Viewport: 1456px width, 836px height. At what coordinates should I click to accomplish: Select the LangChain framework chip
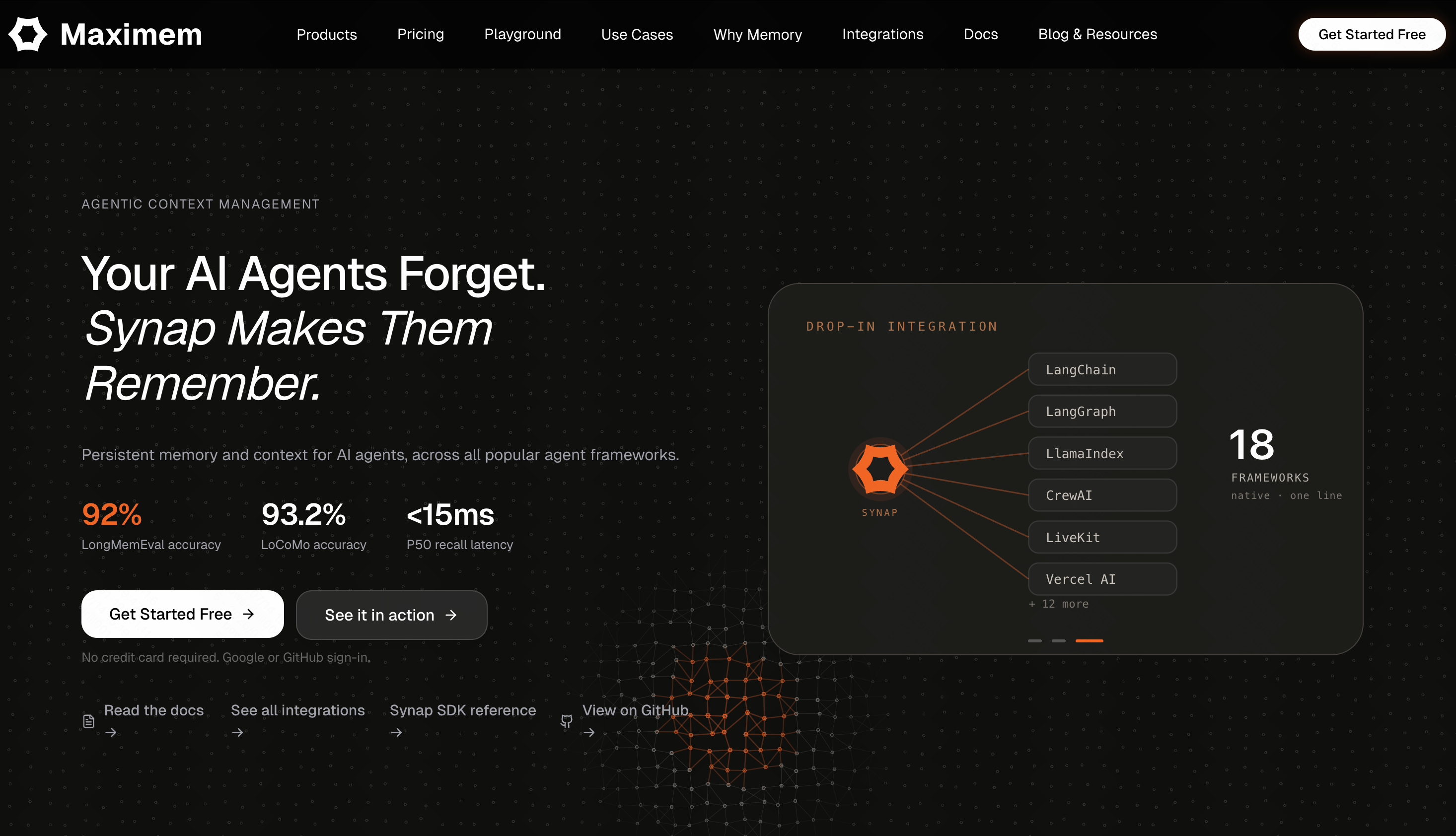point(1102,369)
